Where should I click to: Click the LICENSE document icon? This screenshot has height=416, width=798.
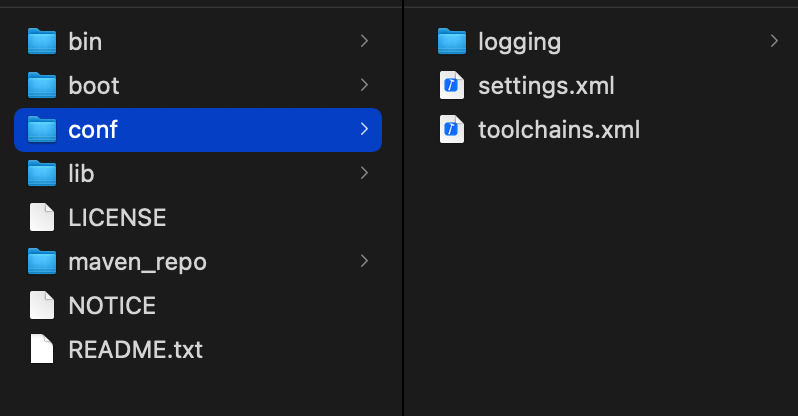pyautogui.click(x=42, y=217)
